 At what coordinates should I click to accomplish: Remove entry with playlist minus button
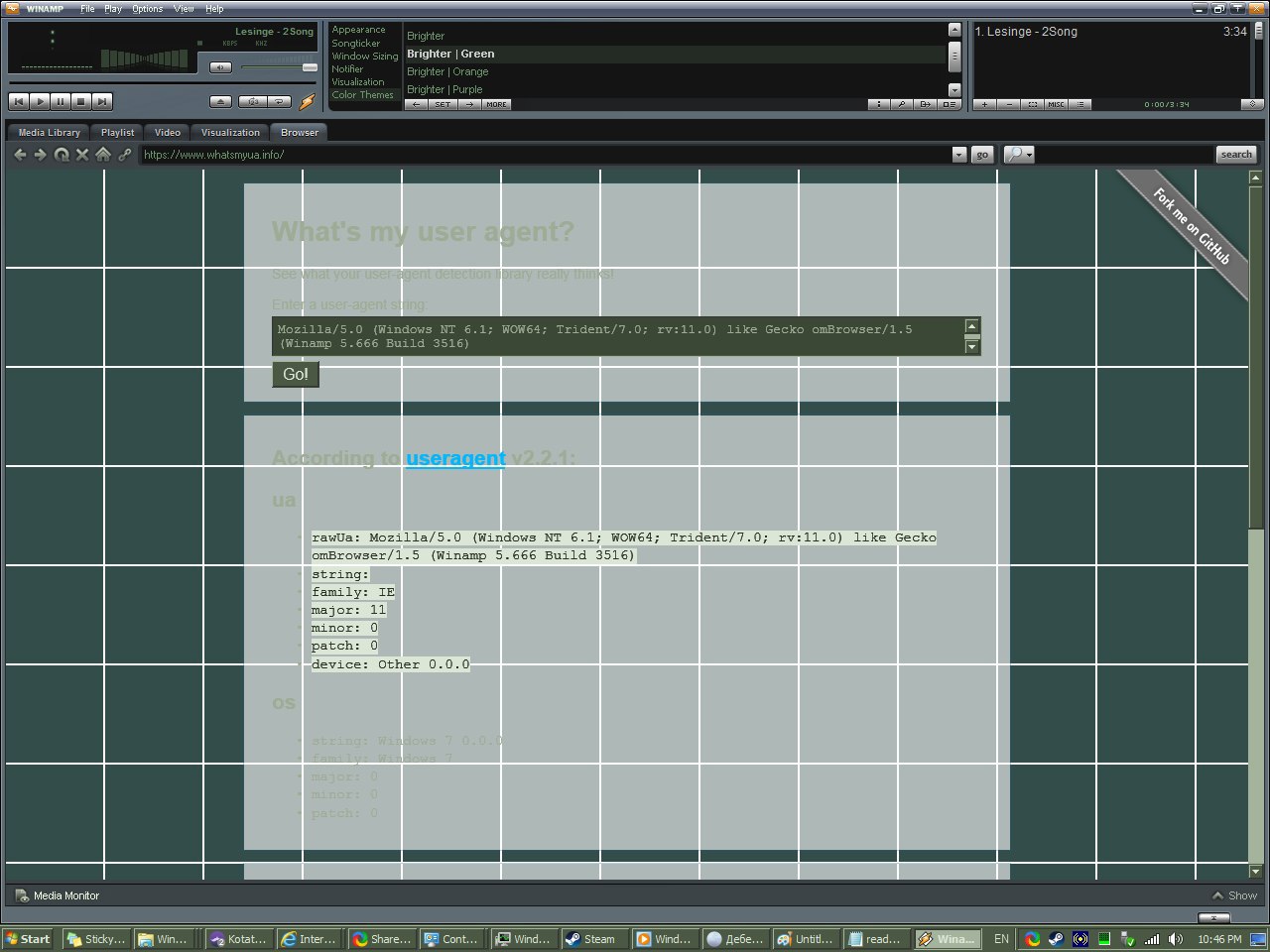(1008, 104)
